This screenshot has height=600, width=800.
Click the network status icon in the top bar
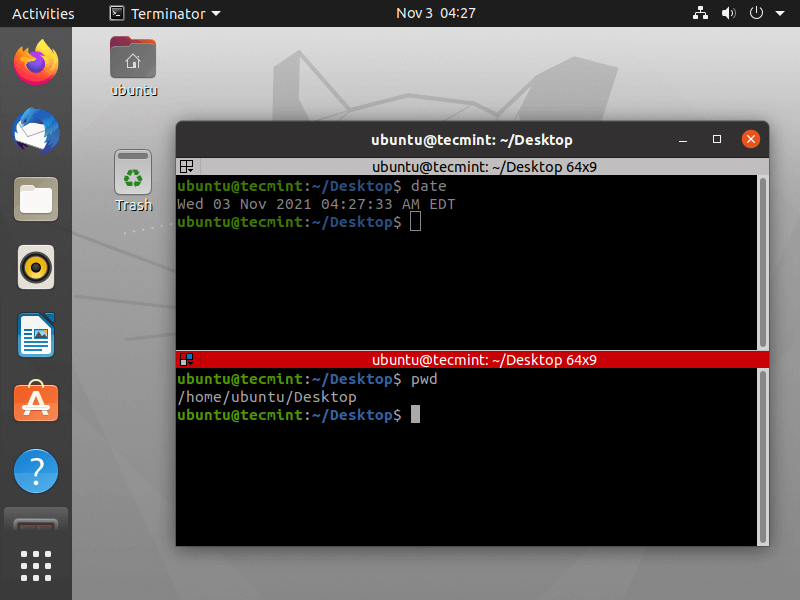(700, 13)
